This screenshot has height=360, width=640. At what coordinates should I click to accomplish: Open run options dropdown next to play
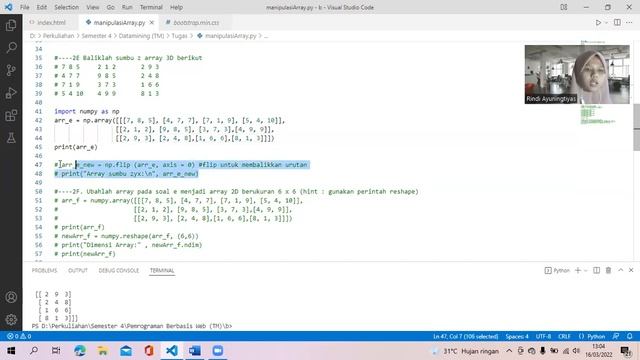[607, 22]
